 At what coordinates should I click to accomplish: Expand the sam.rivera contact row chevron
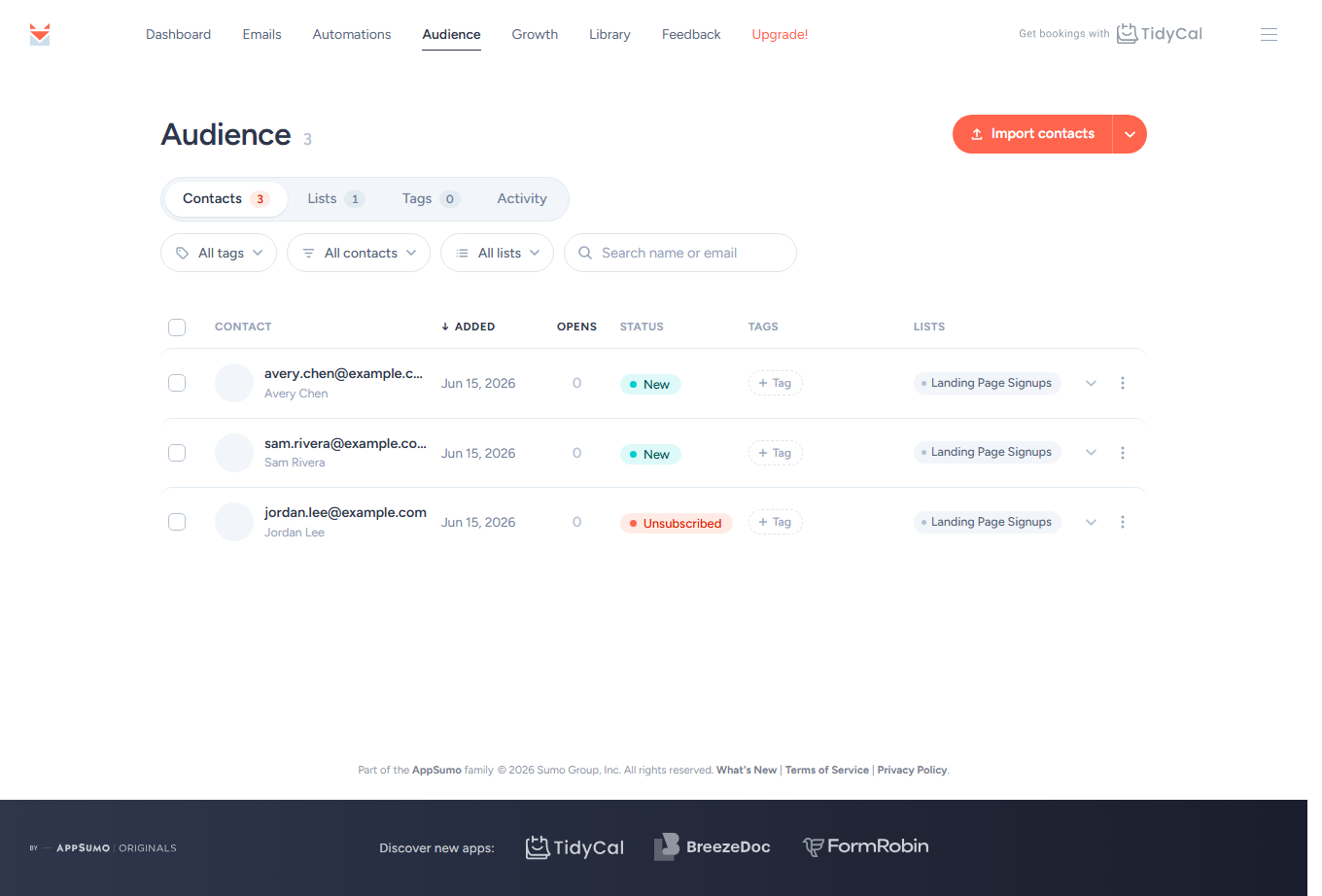(1091, 453)
